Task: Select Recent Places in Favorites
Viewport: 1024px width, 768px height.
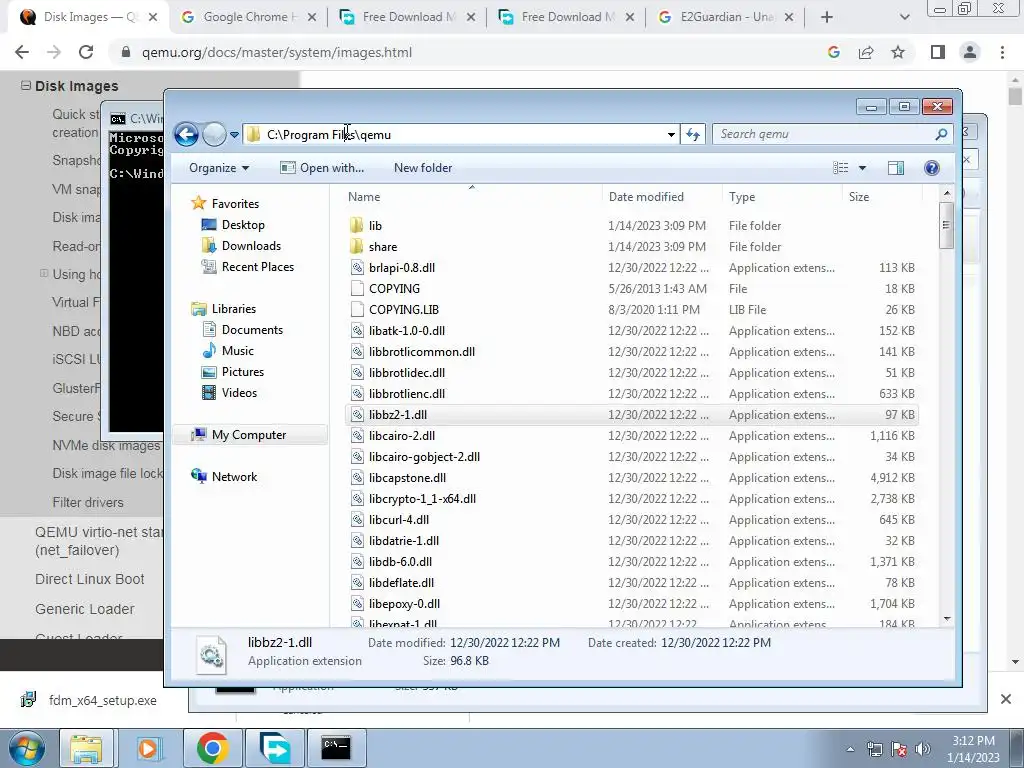Action: click(x=258, y=266)
